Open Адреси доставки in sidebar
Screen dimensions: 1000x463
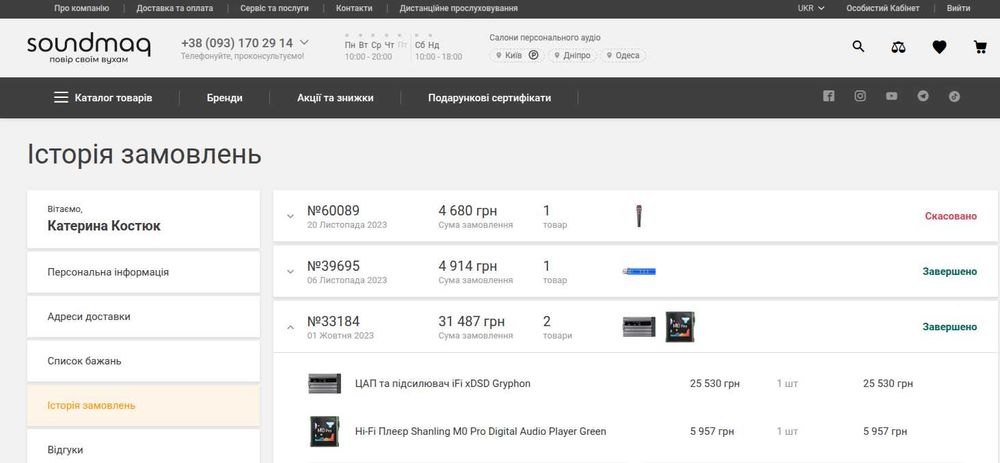click(x=143, y=316)
